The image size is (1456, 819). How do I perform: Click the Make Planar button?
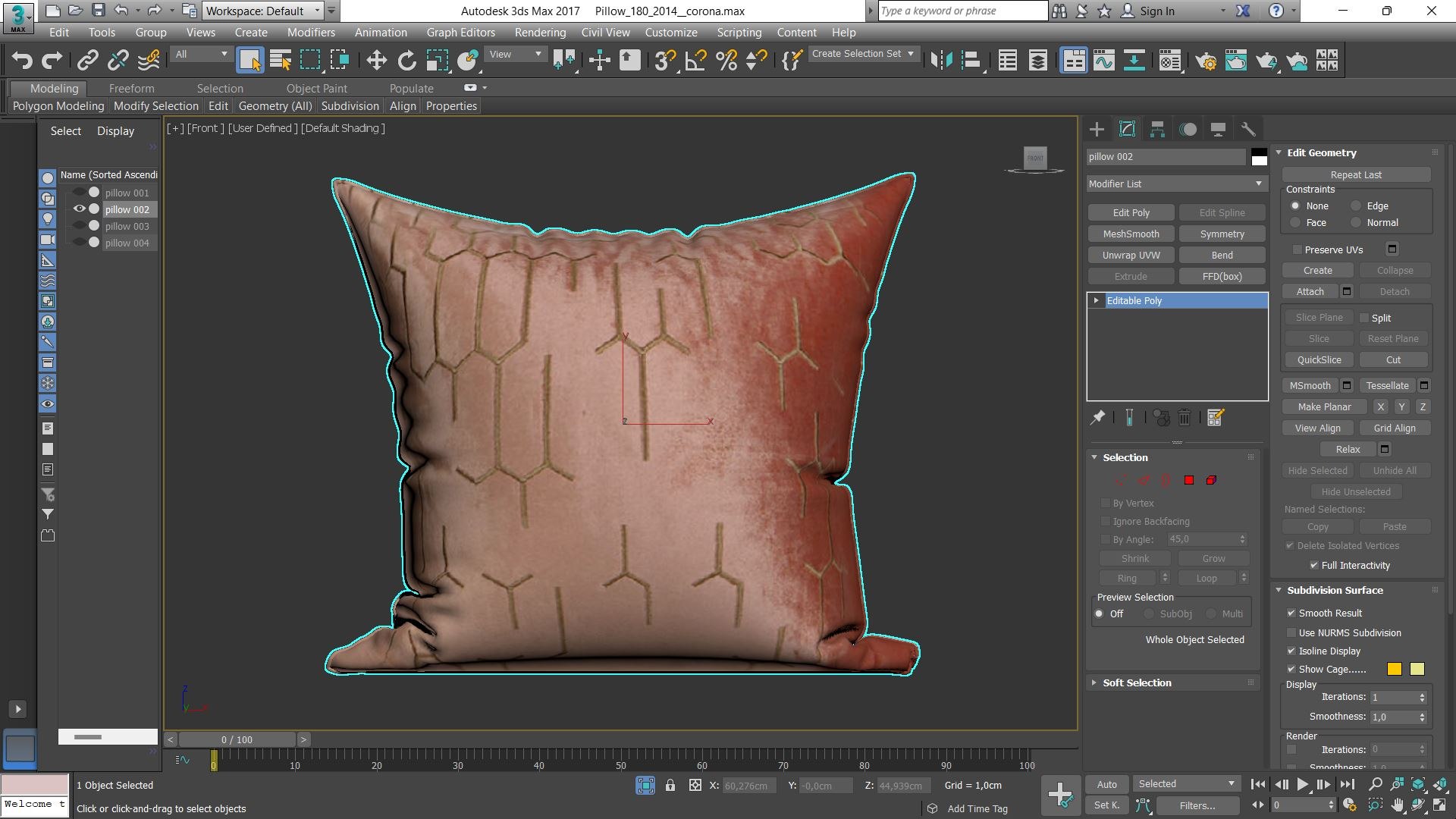pyautogui.click(x=1324, y=406)
